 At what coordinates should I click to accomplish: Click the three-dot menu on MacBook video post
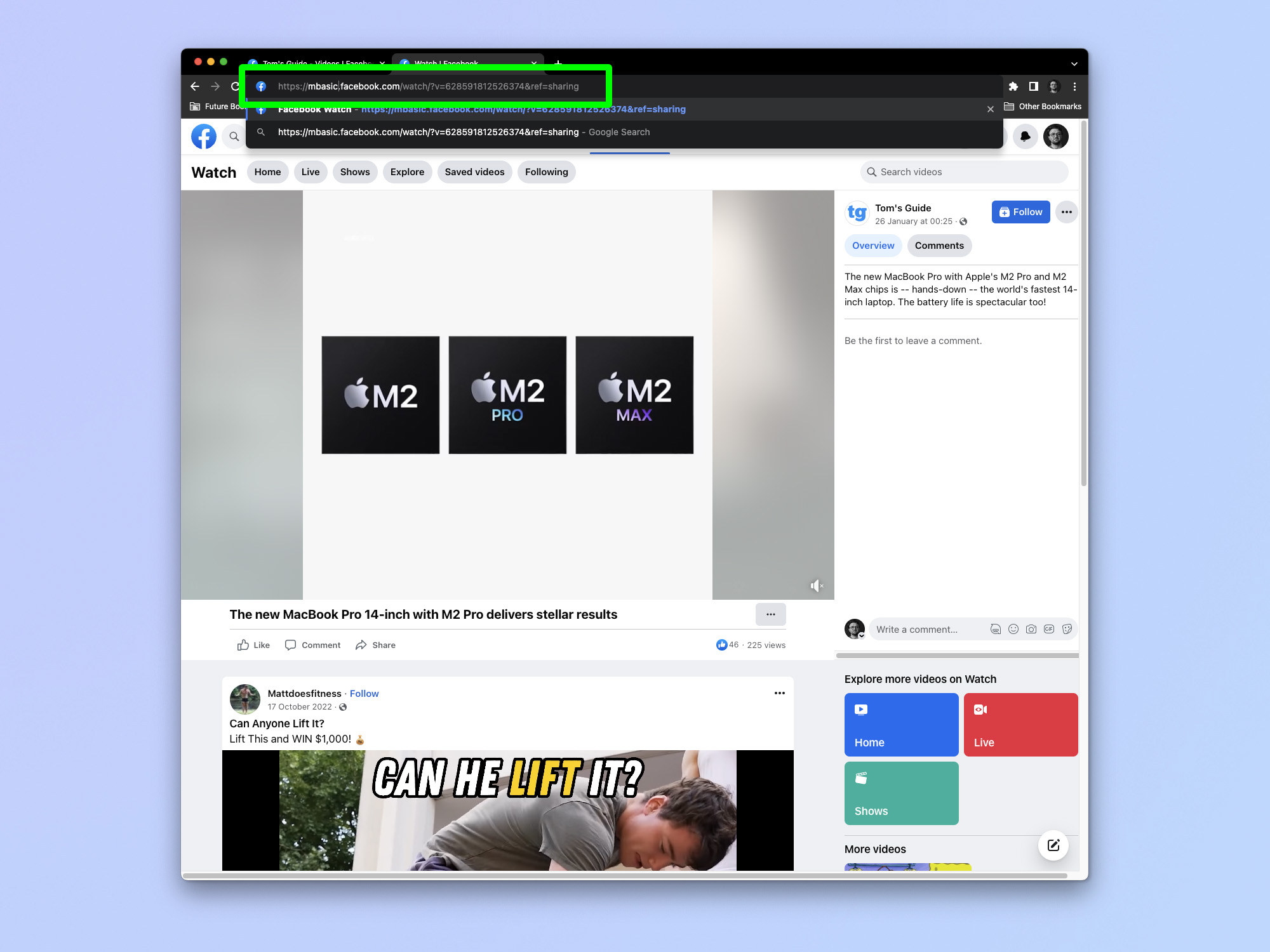pos(771,614)
